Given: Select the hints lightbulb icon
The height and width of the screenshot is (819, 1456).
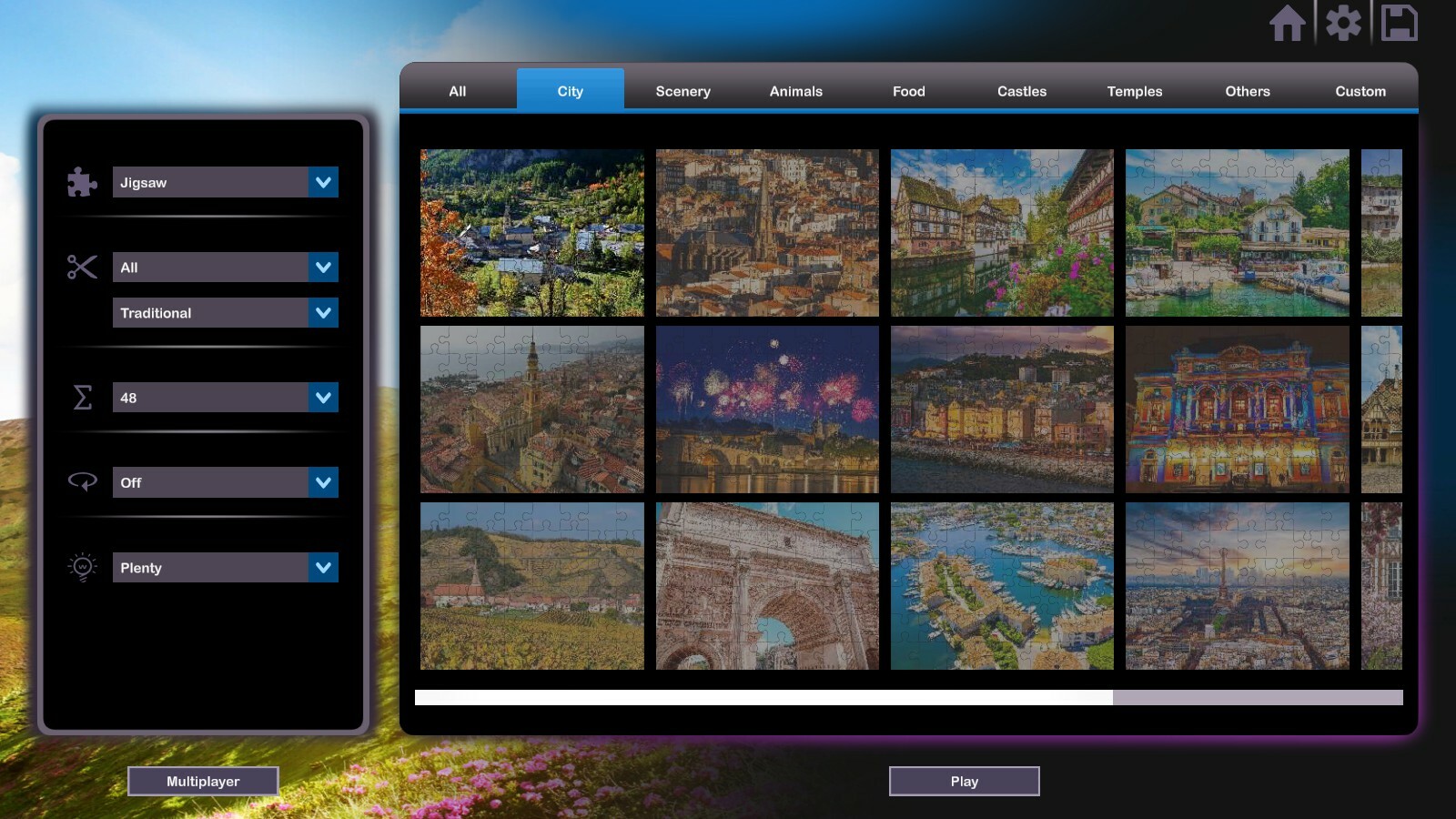Looking at the screenshot, I should click(81, 567).
